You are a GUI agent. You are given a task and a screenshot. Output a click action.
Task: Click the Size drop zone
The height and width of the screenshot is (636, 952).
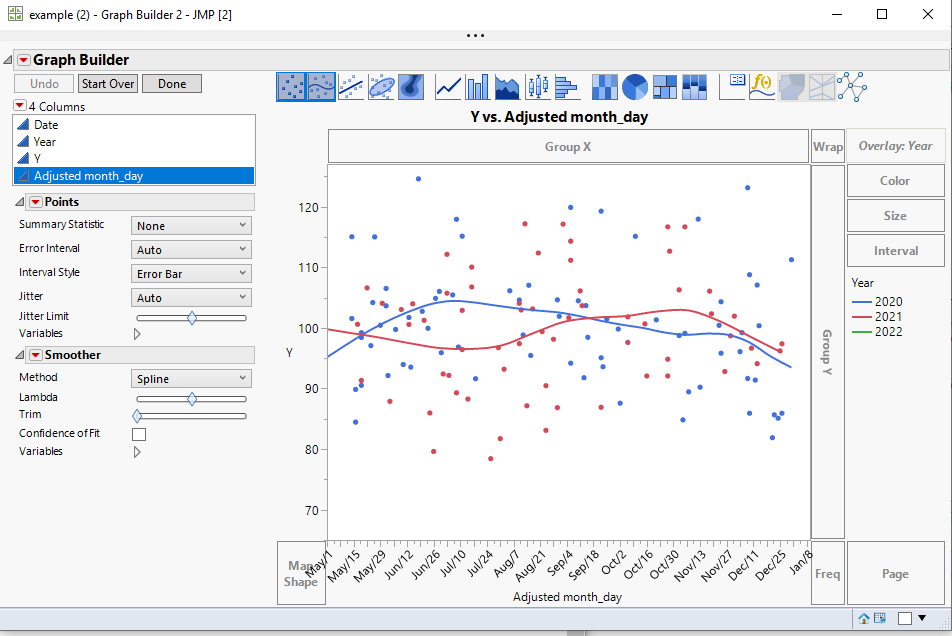pyautogui.click(x=896, y=215)
